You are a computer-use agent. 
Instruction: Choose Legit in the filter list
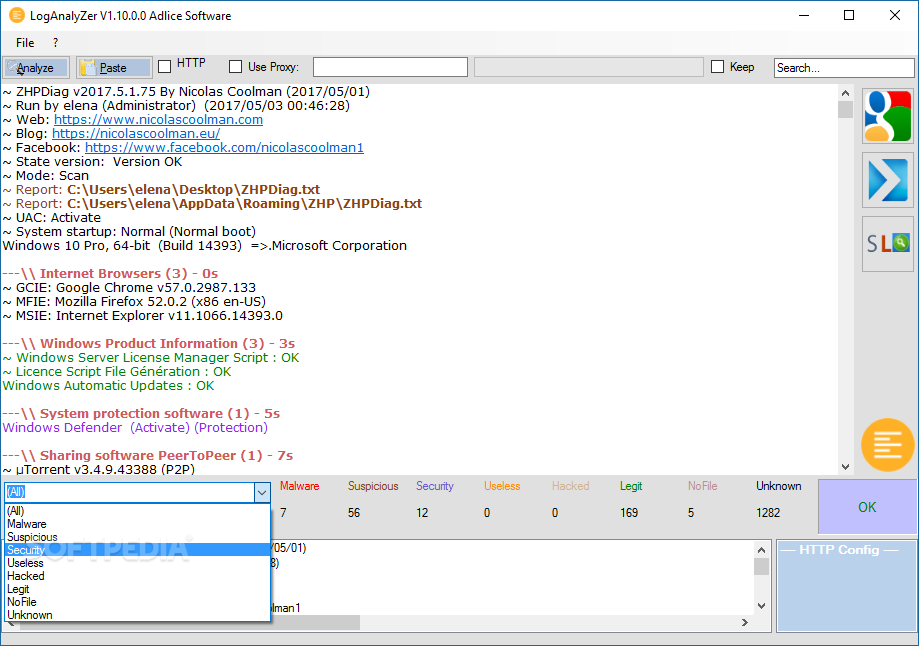click(137, 589)
